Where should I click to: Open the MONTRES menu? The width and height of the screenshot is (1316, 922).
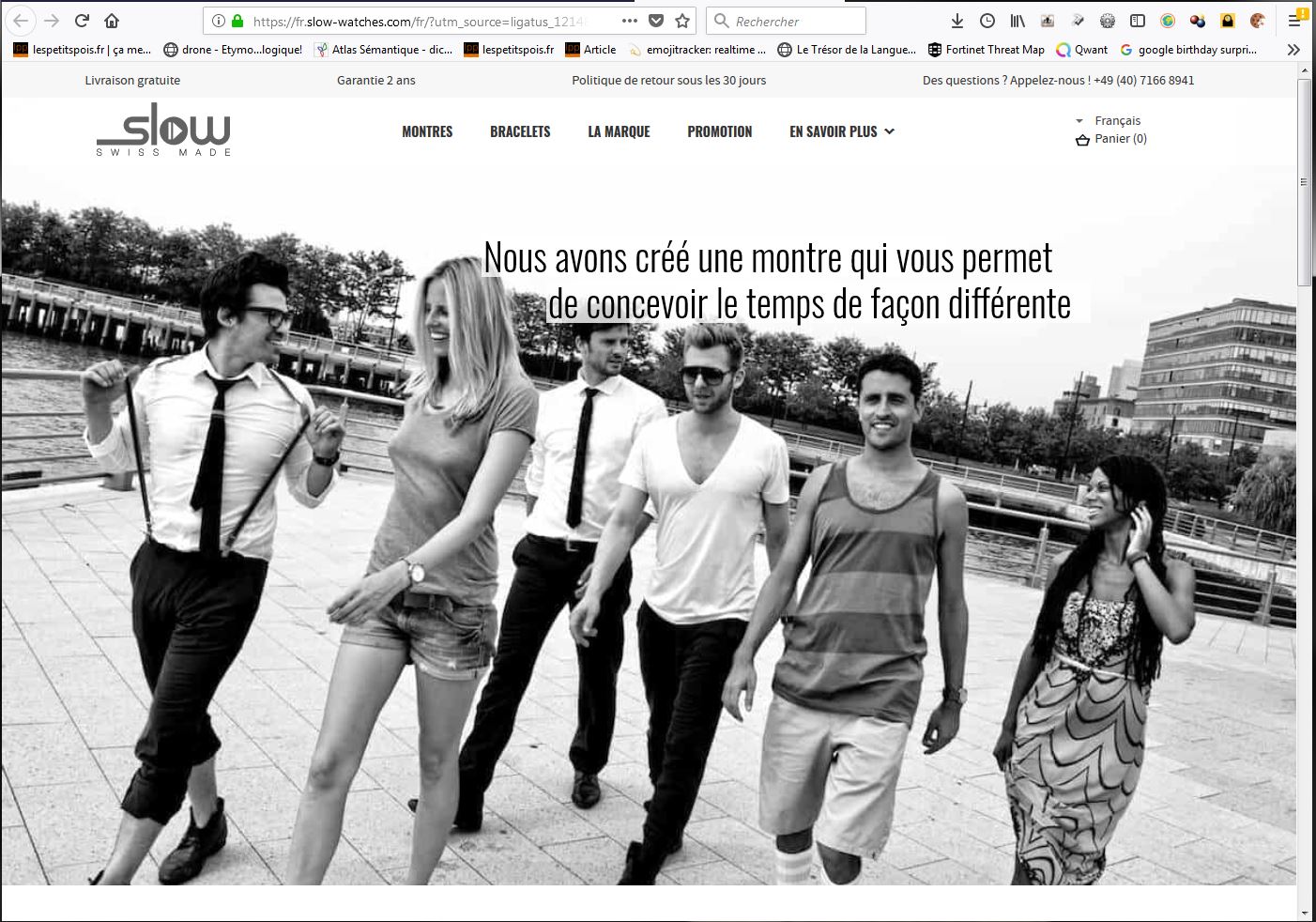click(427, 131)
